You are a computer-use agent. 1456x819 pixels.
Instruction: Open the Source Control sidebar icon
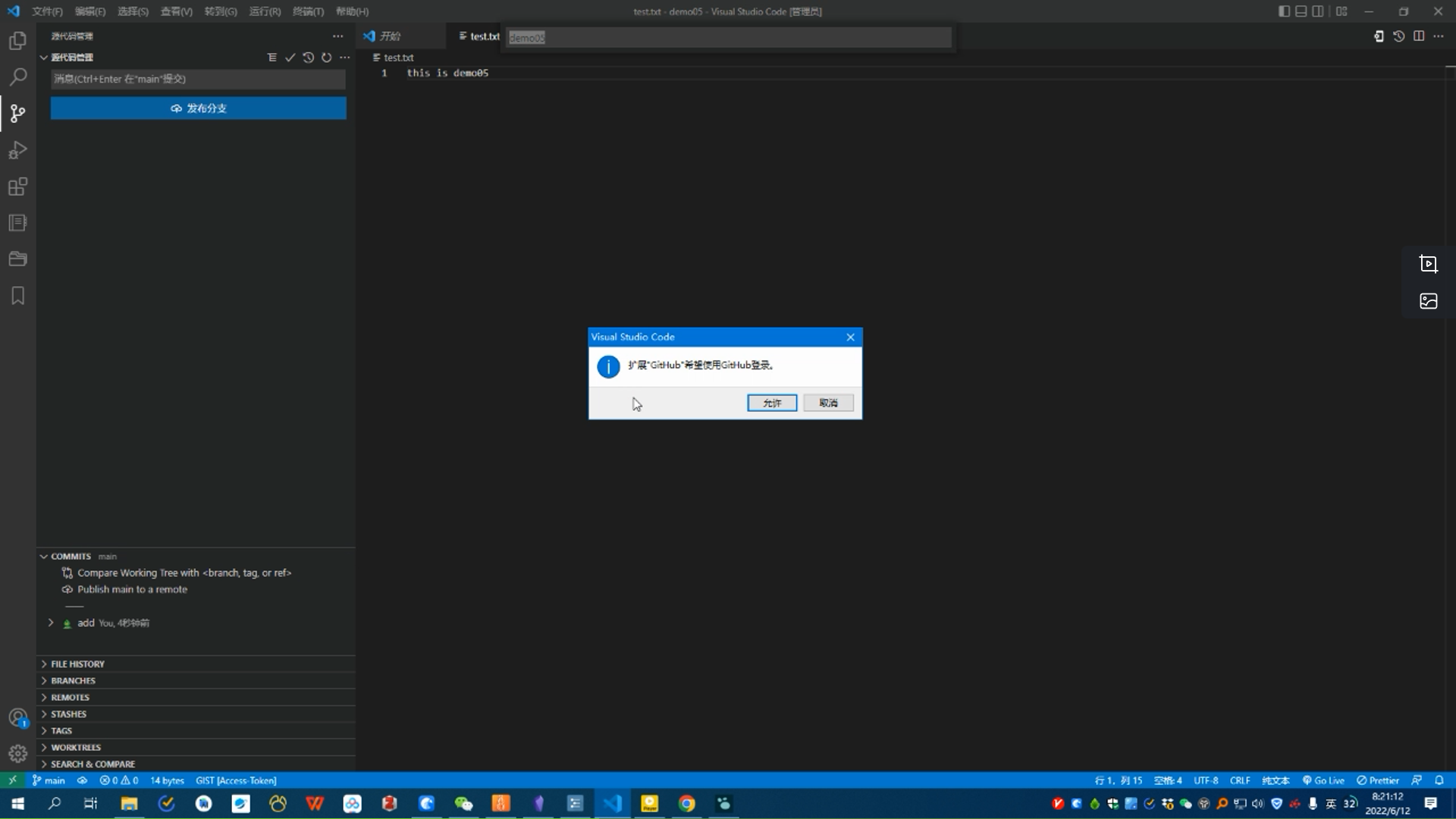click(x=17, y=113)
